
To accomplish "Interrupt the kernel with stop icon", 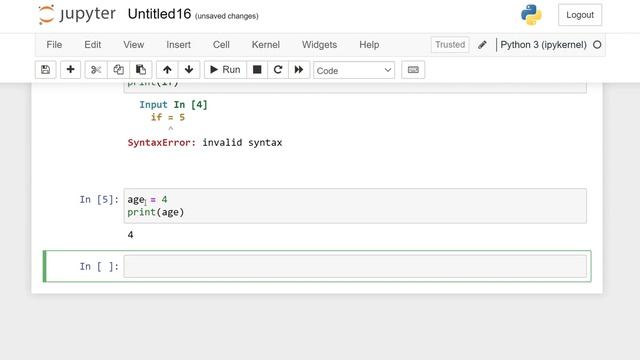I will pyautogui.click(x=257, y=70).
